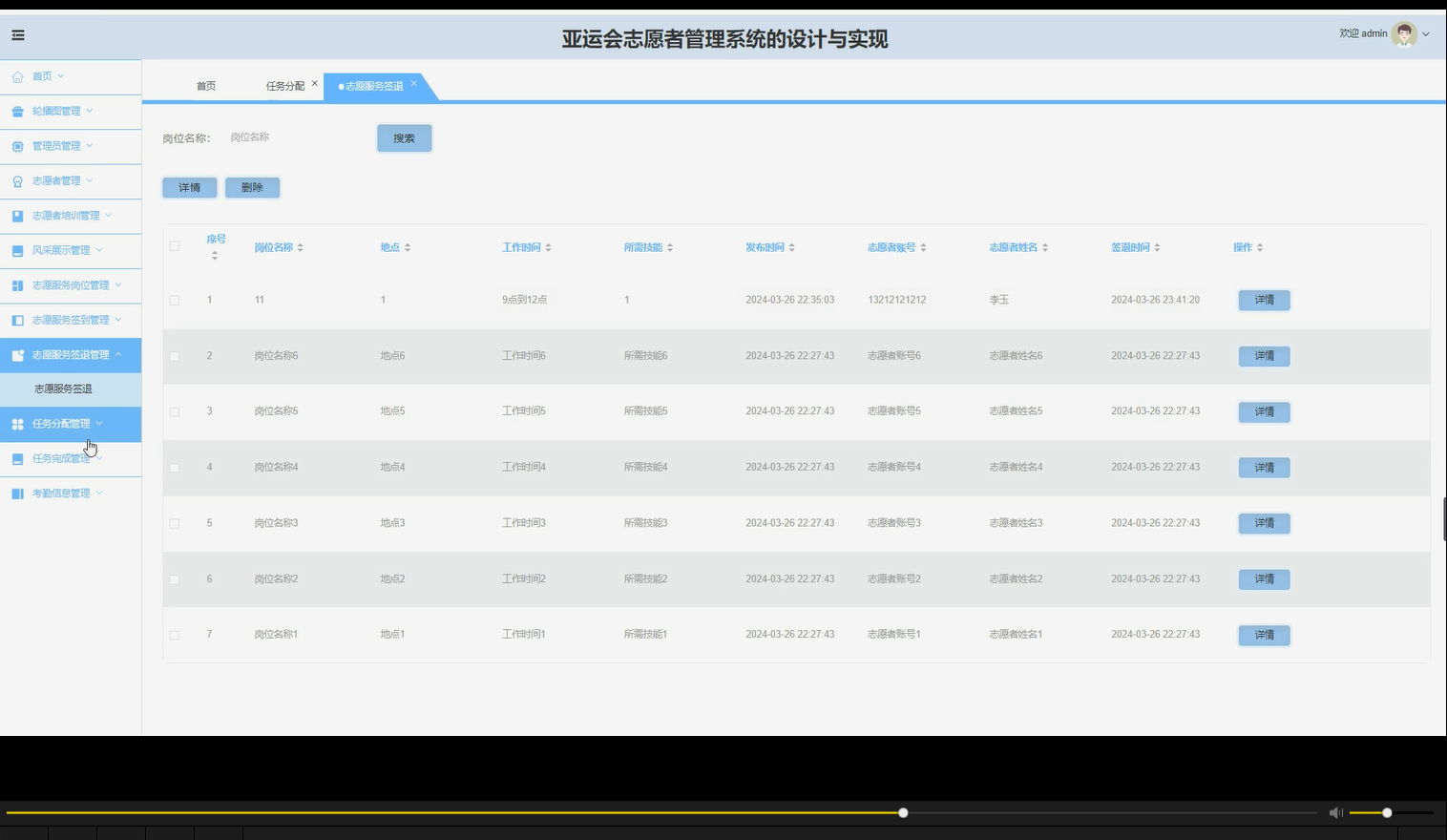Click the 管理员管理 chip icon
The width and height of the screenshot is (1447, 840).
17,146
